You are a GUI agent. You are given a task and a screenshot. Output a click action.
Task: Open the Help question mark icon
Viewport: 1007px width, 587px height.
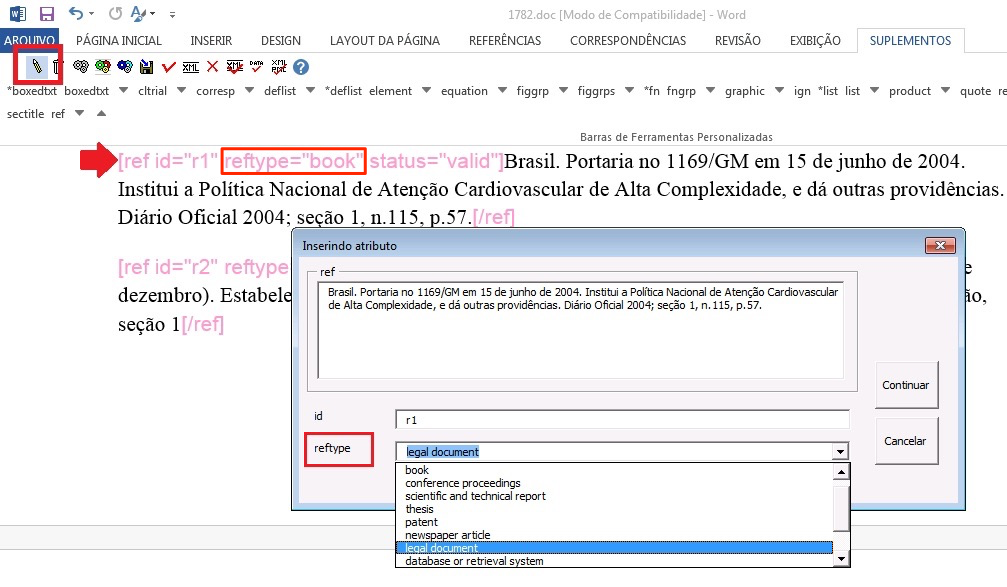pyautogui.click(x=300, y=68)
